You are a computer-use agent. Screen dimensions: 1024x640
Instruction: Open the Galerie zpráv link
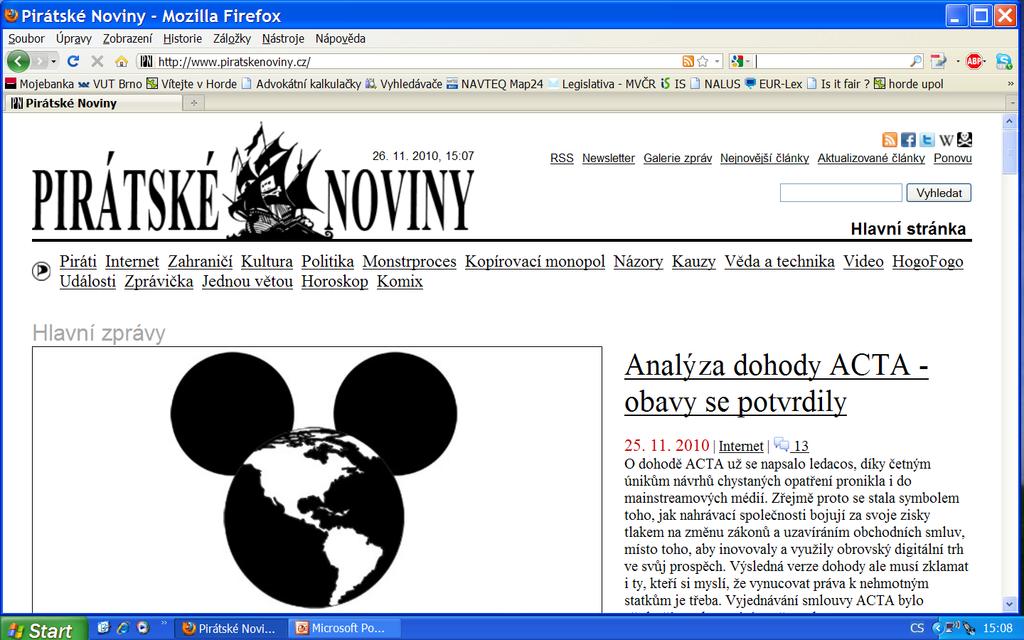tap(677, 158)
